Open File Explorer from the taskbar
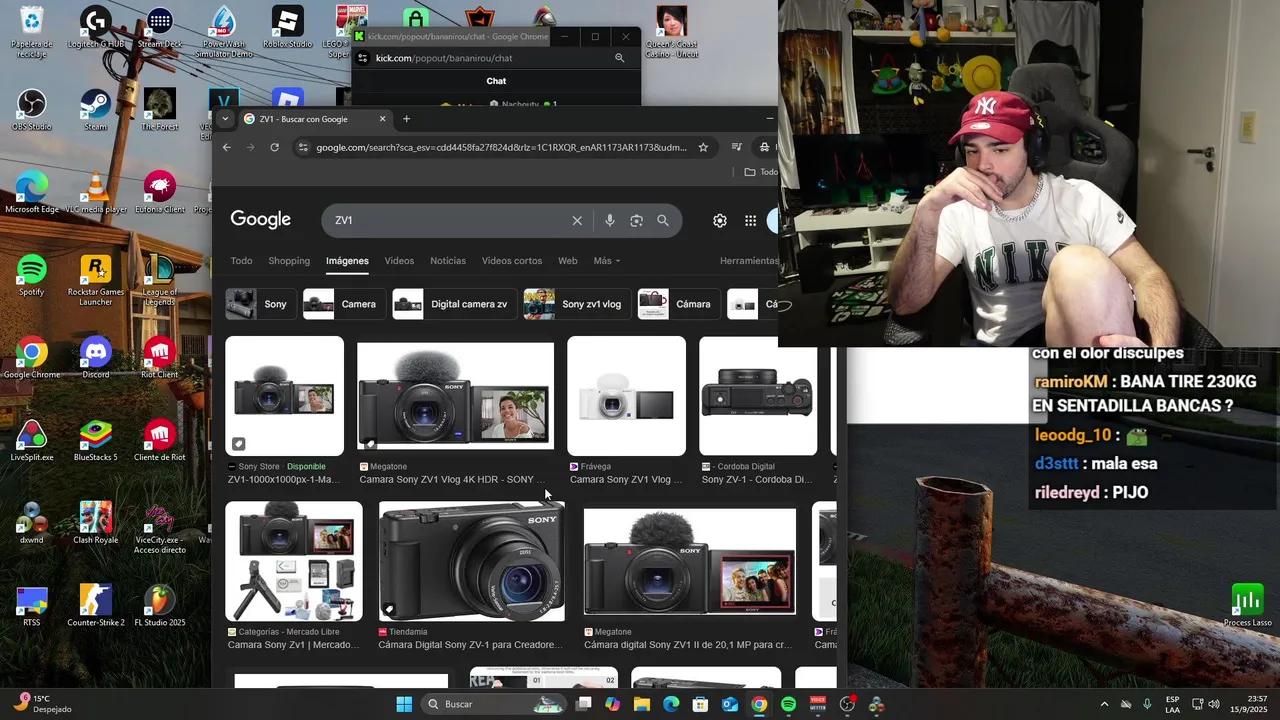Viewport: 1280px width, 720px height. point(642,704)
